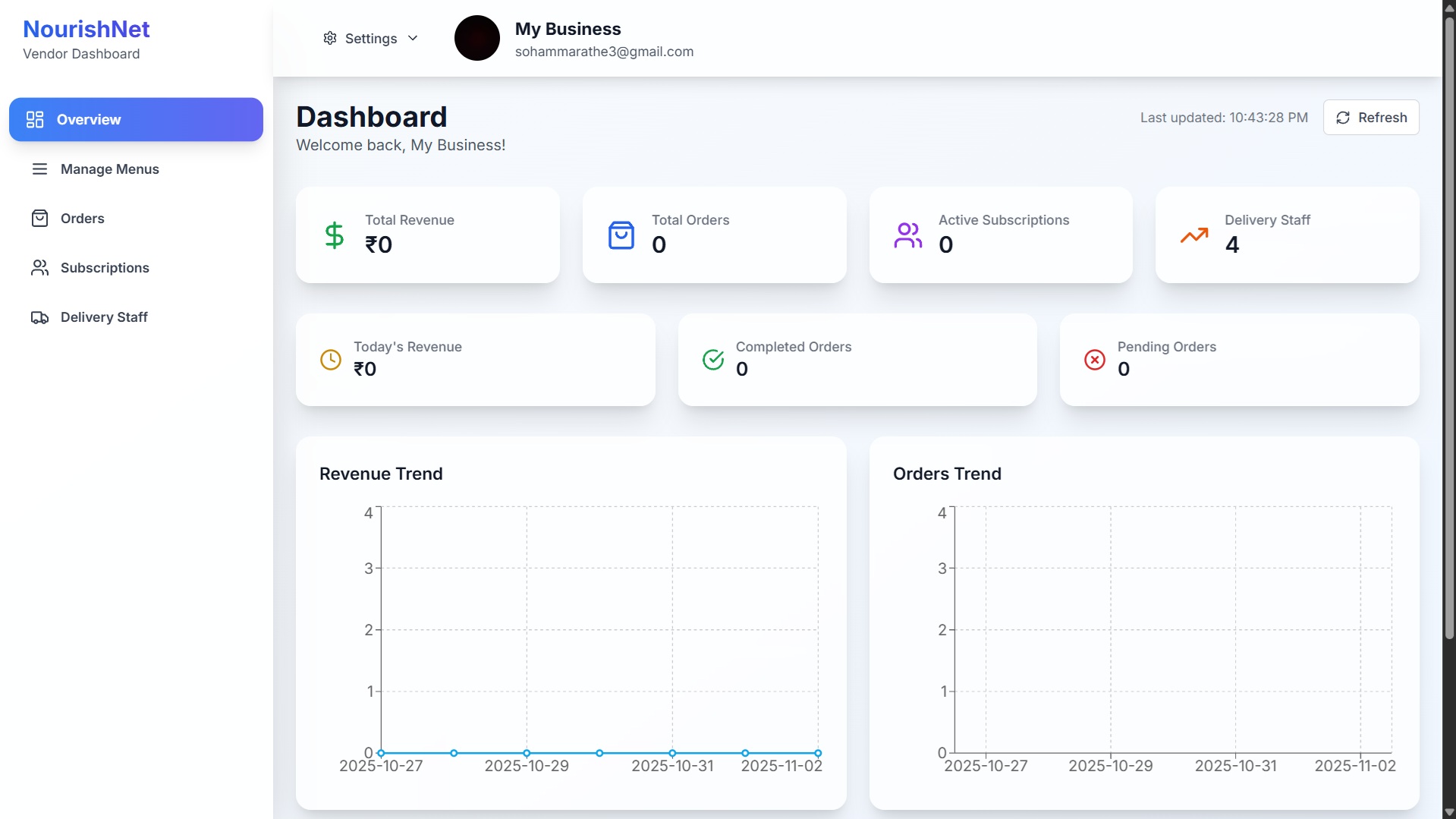Viewport: 1456px width, 819px height.
Task: Click the scrollbar down arrow
Action: (x=1449, y=812)
